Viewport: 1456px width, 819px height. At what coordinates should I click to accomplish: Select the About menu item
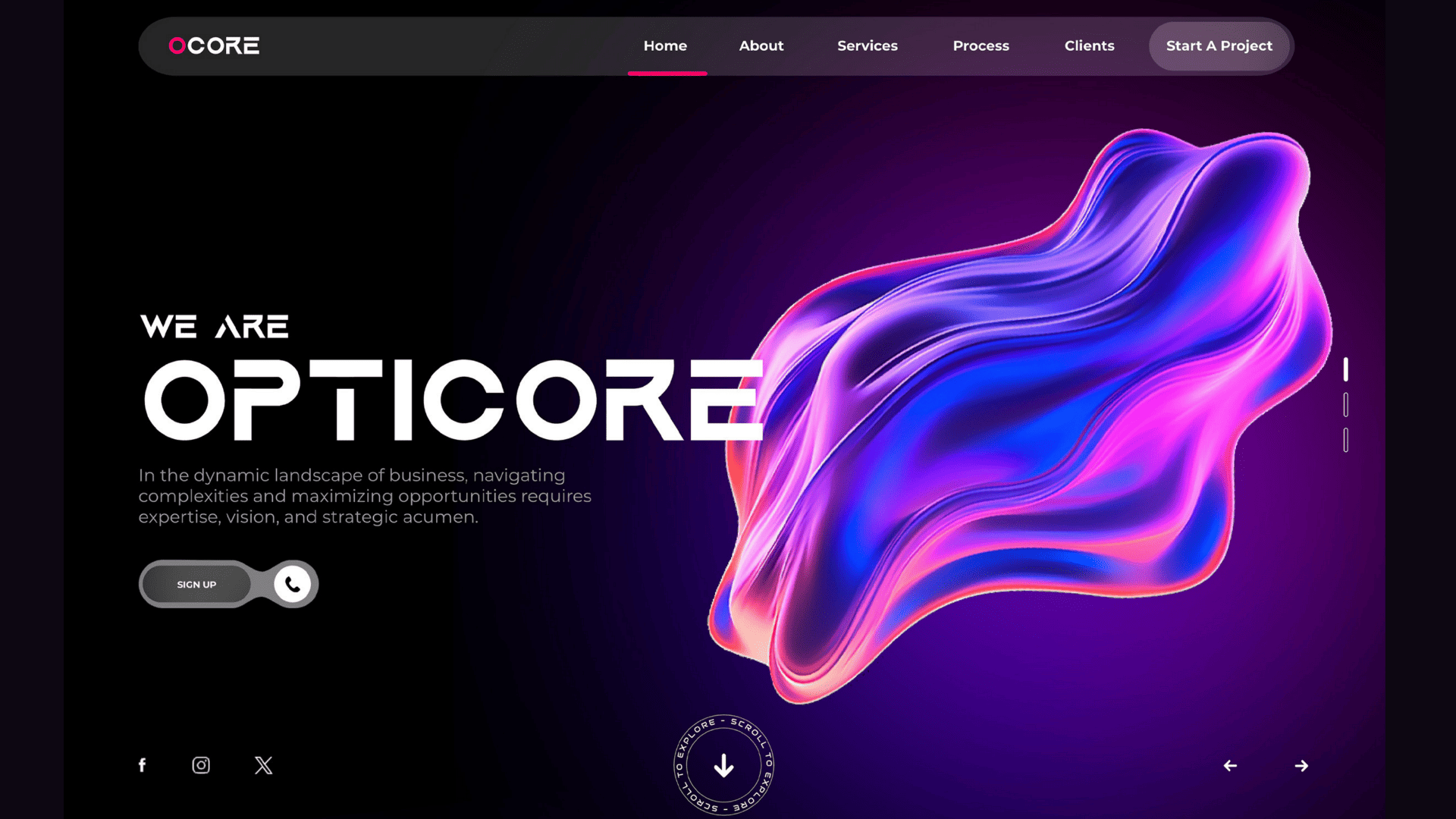[761, 45]
